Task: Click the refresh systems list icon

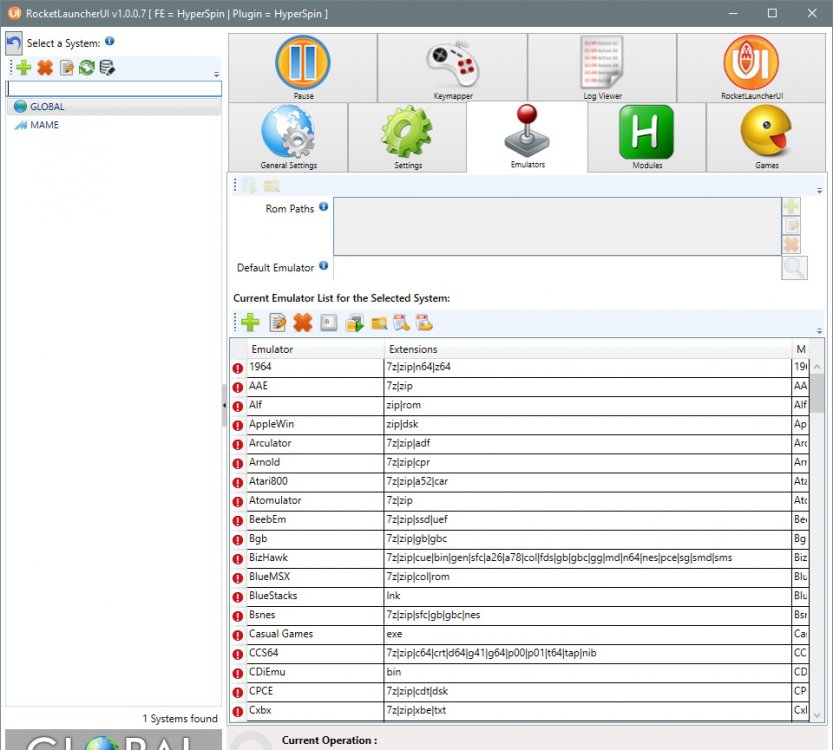Action: coord(87,68)
